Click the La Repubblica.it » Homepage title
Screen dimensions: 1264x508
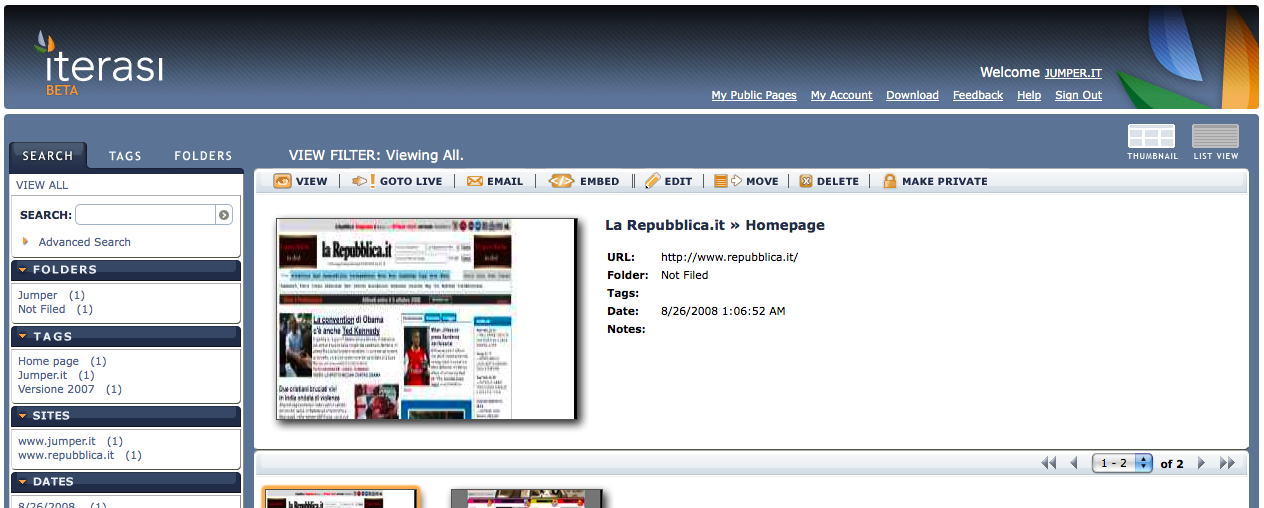(715, 225)
